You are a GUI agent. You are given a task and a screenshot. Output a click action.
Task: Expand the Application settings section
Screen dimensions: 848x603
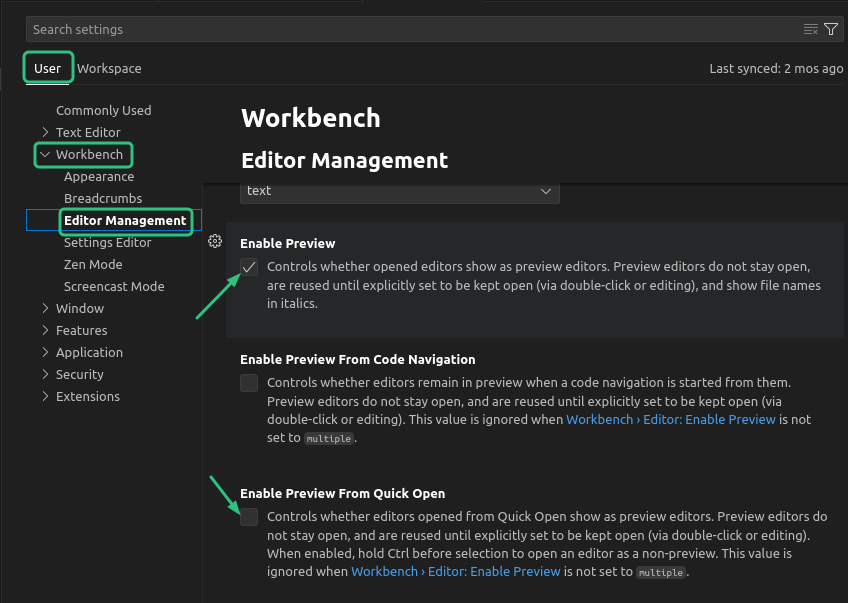pos(45,353)
